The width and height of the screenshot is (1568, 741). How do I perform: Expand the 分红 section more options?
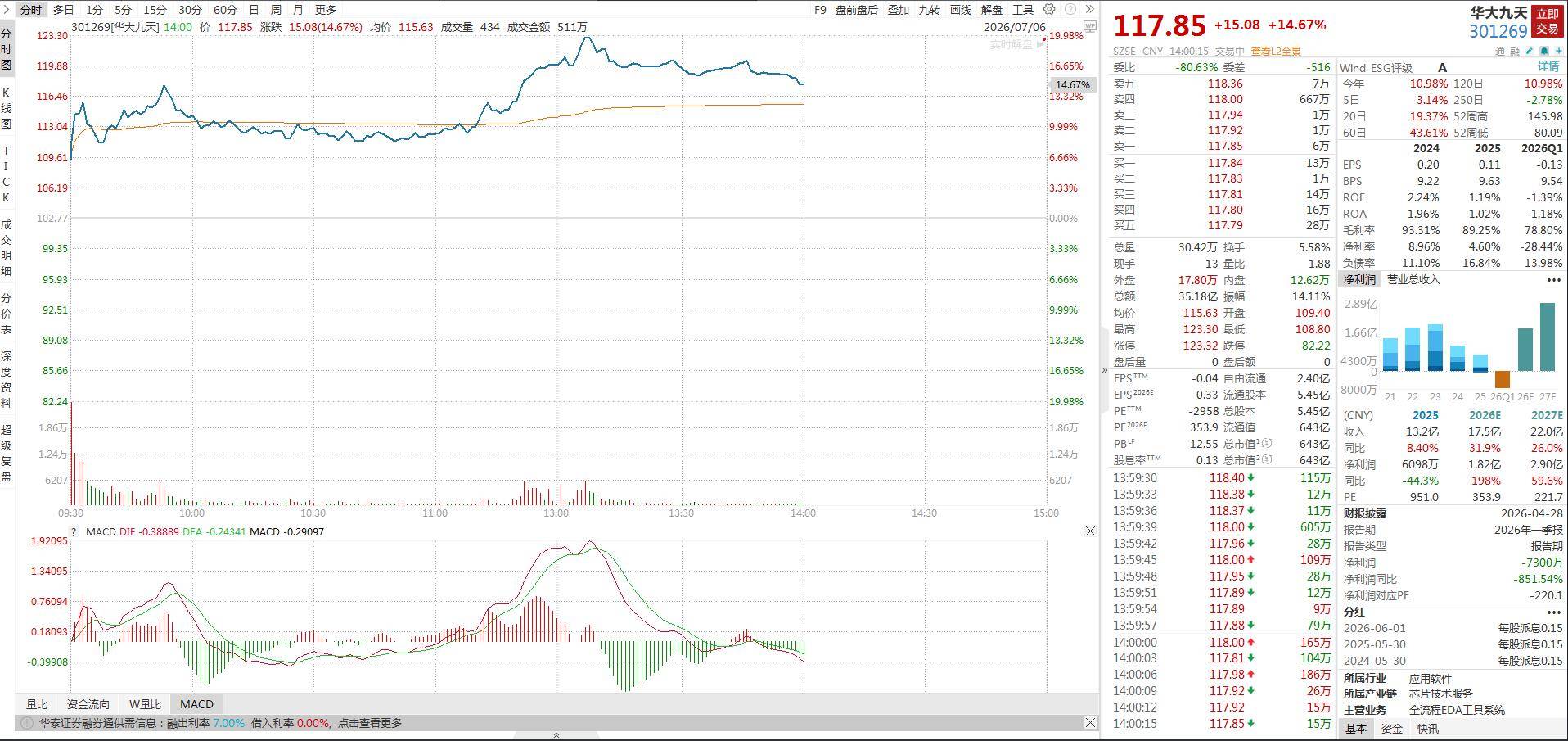tap(1553, 612)
